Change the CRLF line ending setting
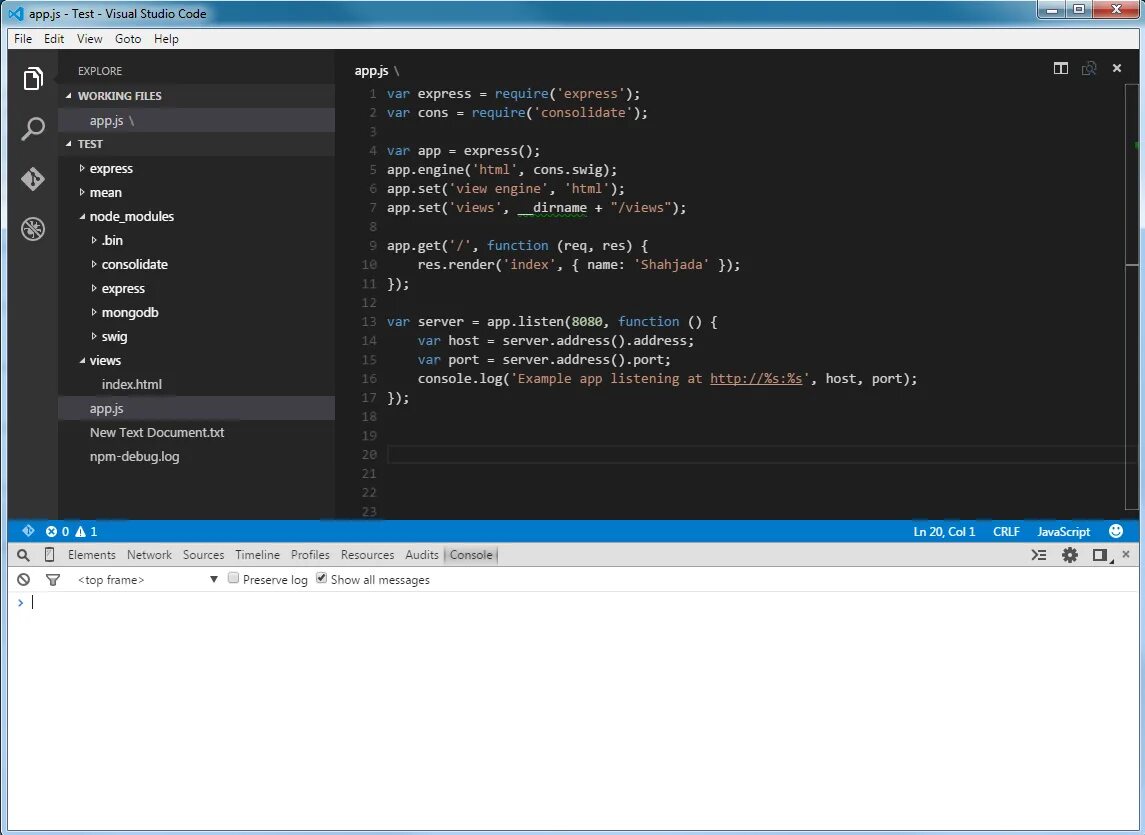Screen dimensions: 1145x835 (1006, 531)
